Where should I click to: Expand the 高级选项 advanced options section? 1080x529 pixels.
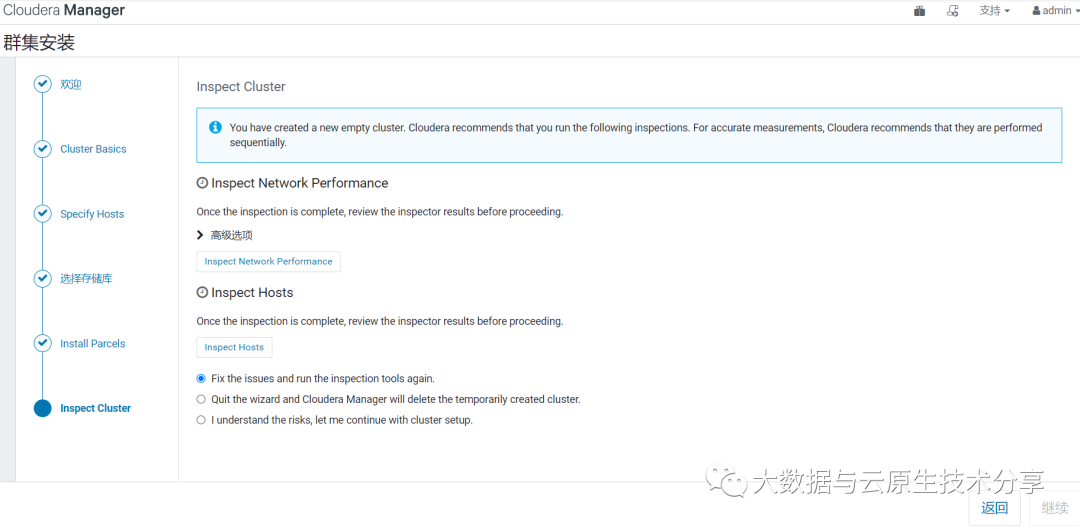[224, 235]
